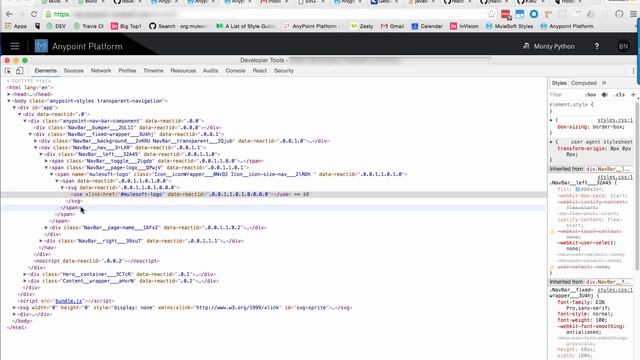Open DevTools more options menu
This screenshot has height=360, width=640.
tap(633, 71)
